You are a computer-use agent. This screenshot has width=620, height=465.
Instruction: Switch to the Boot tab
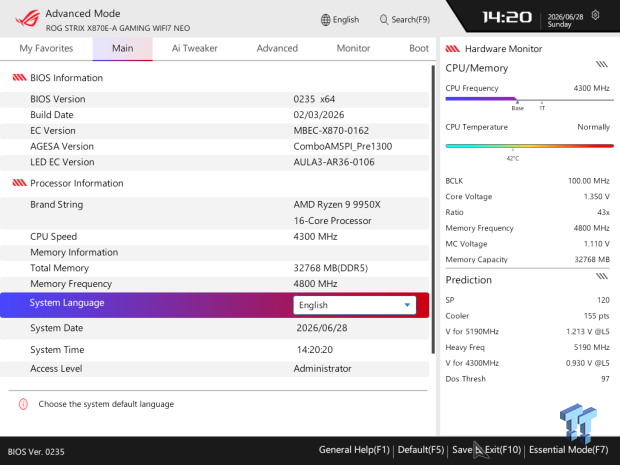419,48
